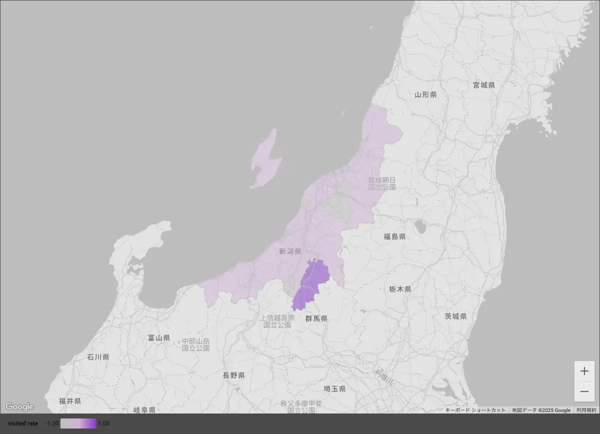Open the keyboard shortcuts link (キーボード ショートカット)
Image resolution: width=600 pixels, height=434 pixels.
click(477, 410)
